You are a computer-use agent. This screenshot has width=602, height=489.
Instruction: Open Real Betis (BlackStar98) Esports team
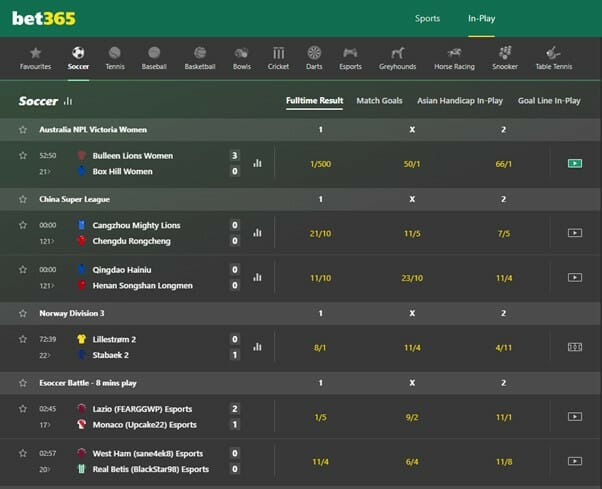tap(150, 469)
